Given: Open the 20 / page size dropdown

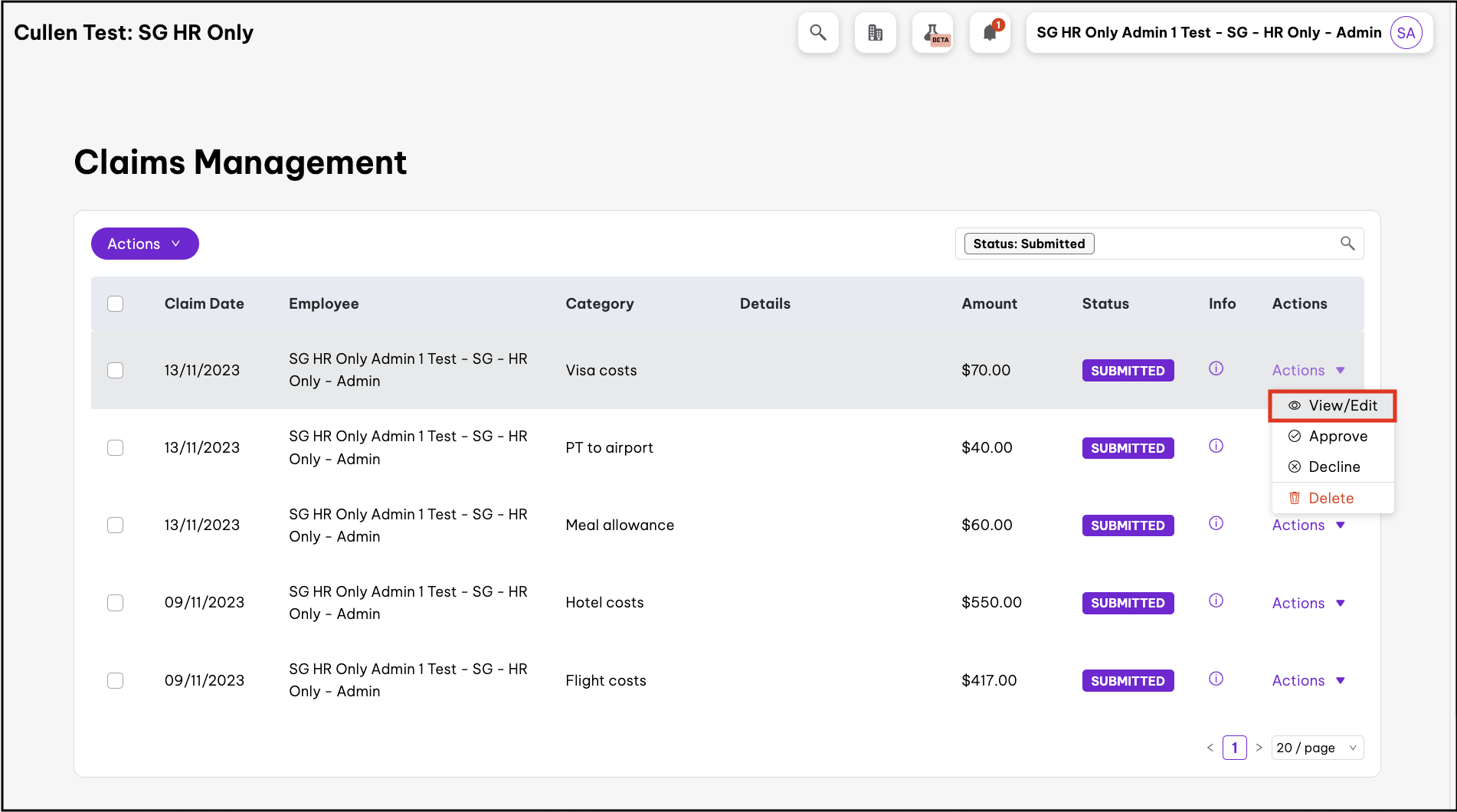Looking at the screenshot, I should click(x=1317, y=748).
